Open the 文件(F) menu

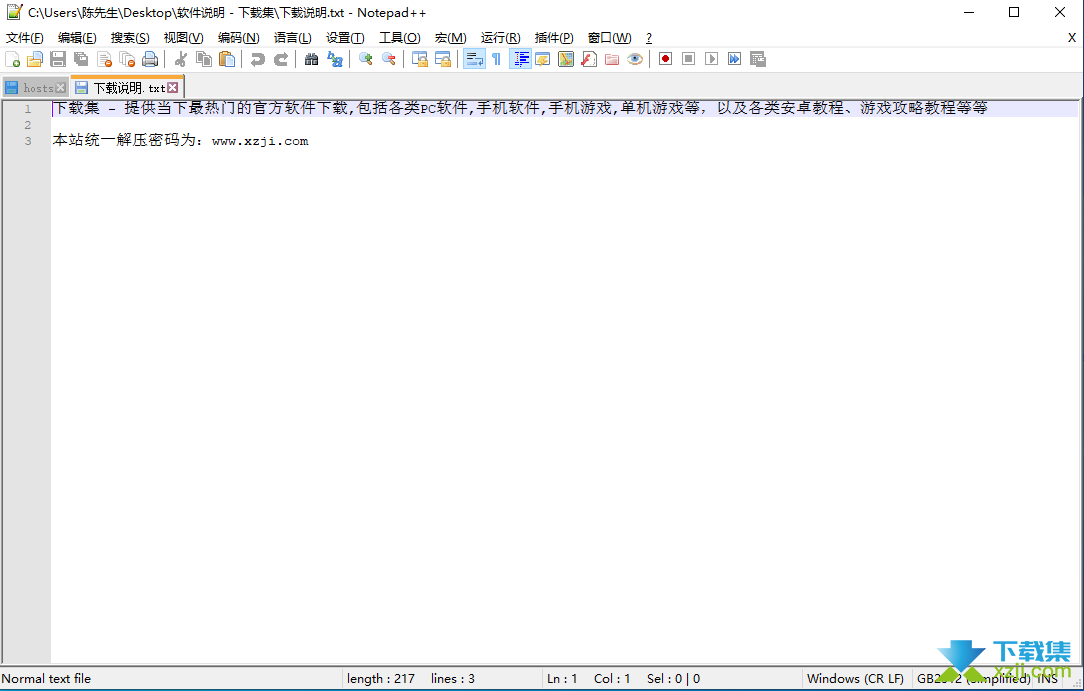pos(25,38)
